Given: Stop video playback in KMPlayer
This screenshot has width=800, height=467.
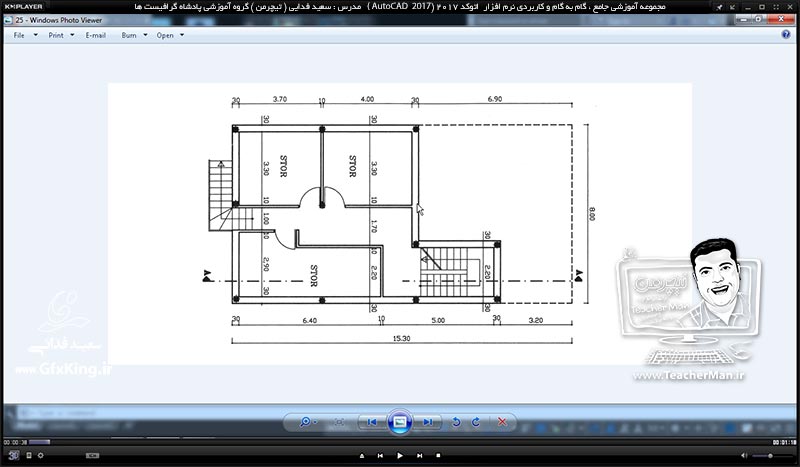Looking at the screenshot, I should 438,455.
